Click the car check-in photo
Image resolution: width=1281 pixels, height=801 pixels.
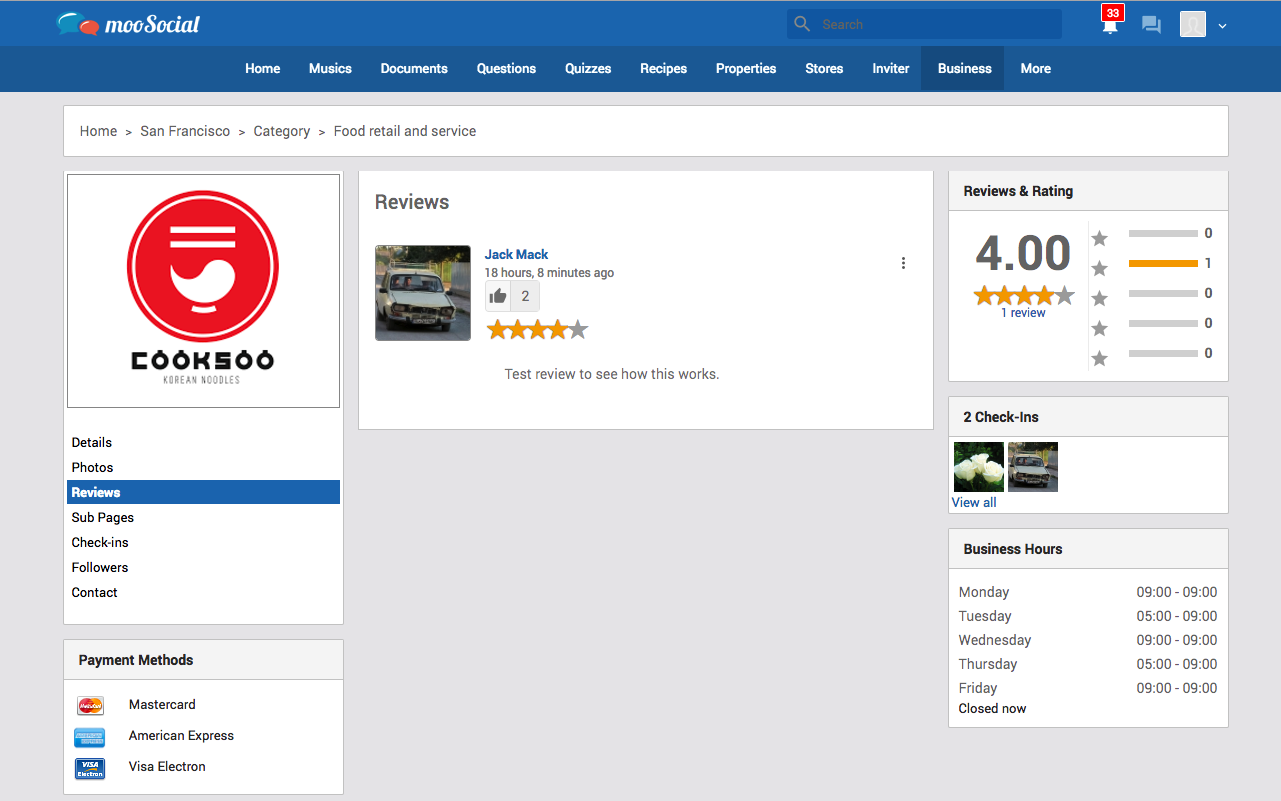click(x=1033, y=467)
